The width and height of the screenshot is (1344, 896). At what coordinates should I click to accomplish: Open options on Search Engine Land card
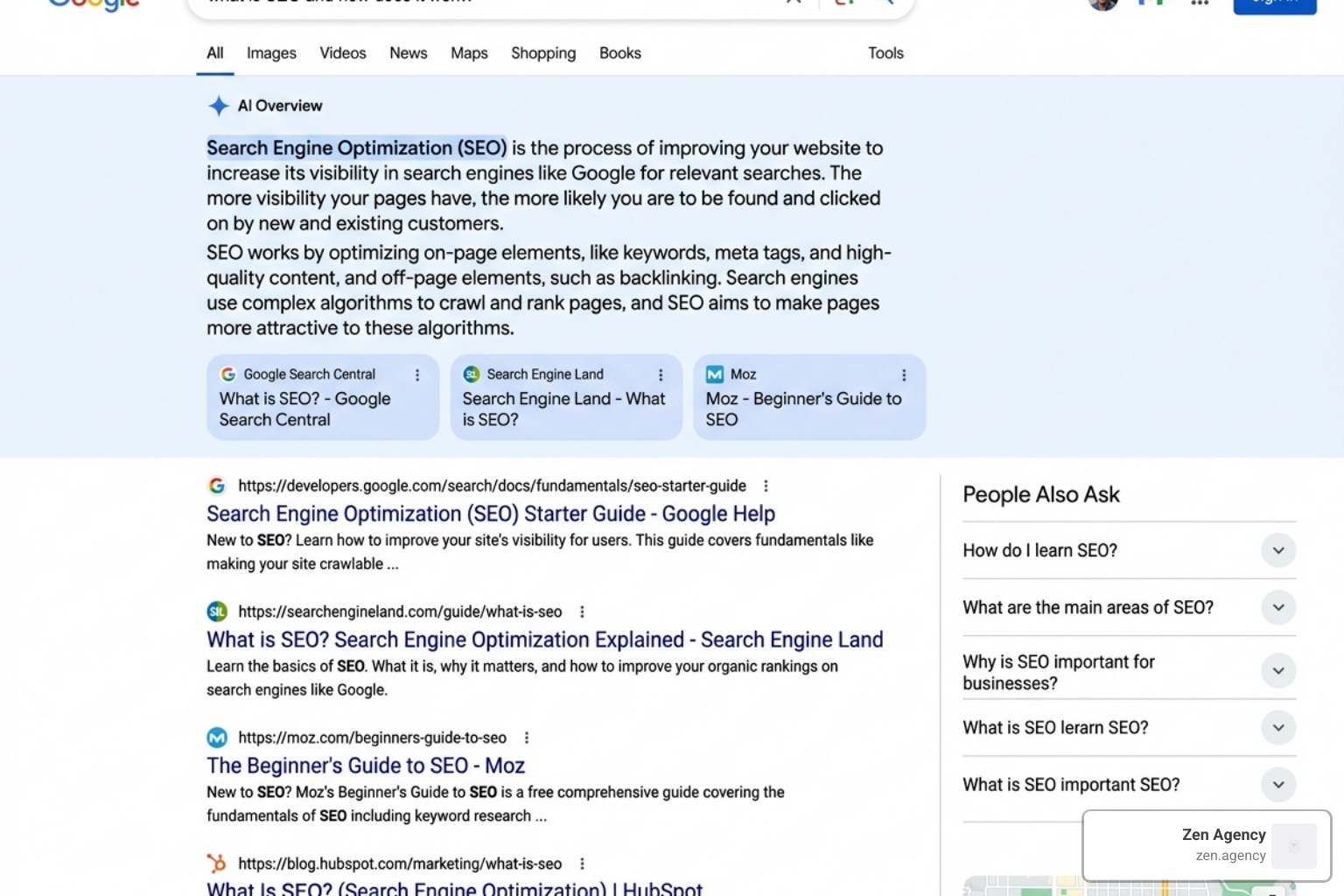661,374
